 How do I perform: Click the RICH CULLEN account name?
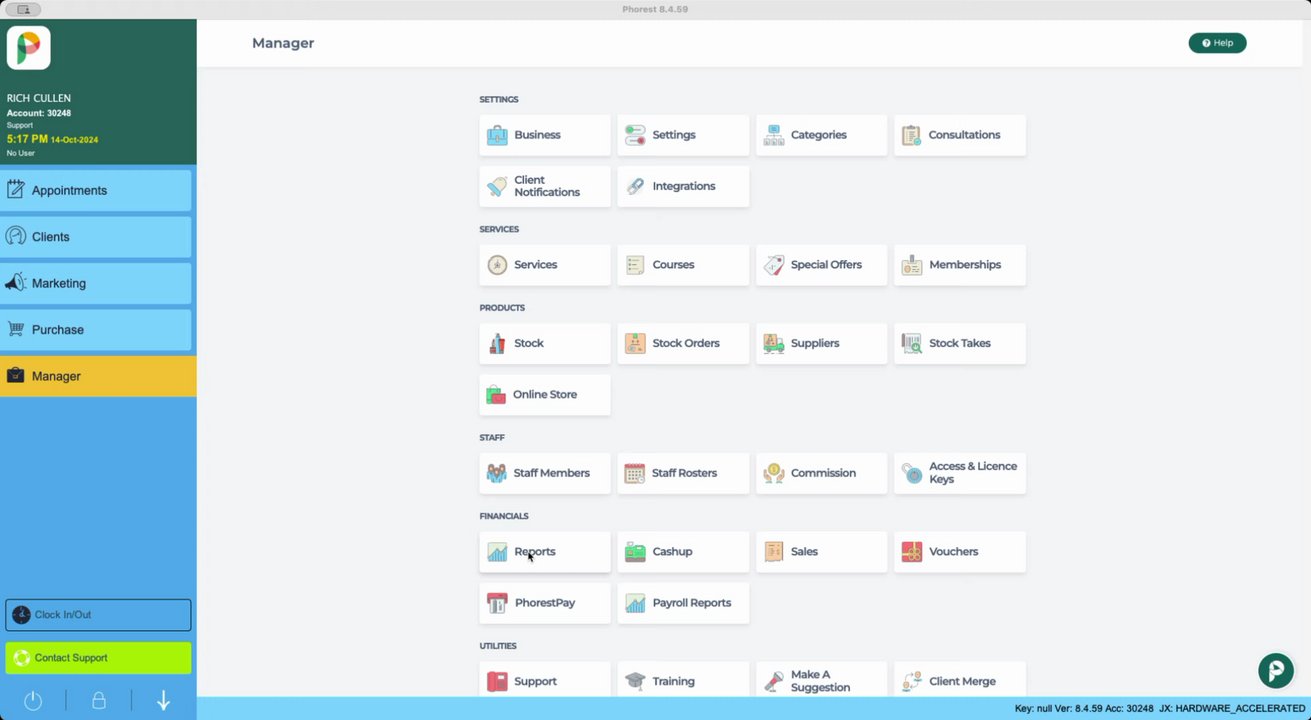click(x=39, y=98)
